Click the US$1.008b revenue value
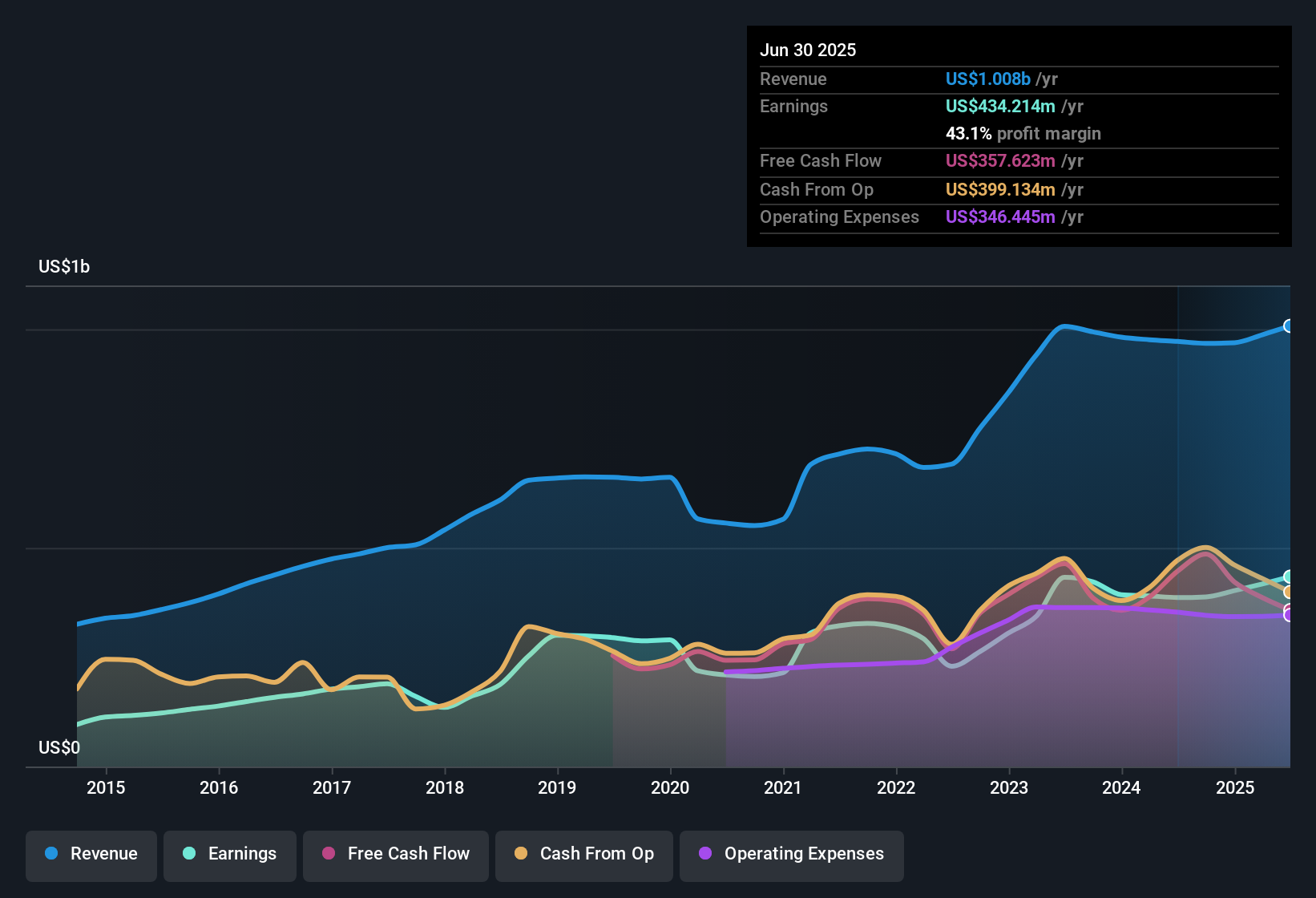 [x=987, y=79]
